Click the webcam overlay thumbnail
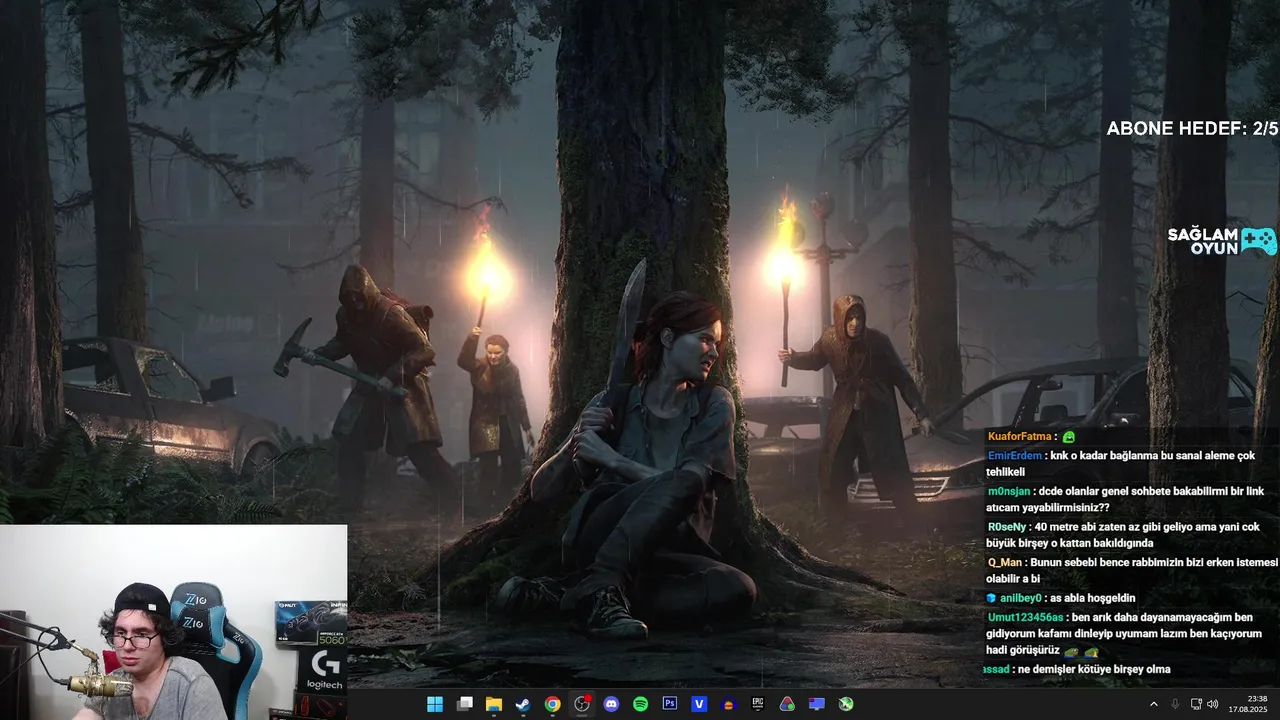 tap(174, 622)
